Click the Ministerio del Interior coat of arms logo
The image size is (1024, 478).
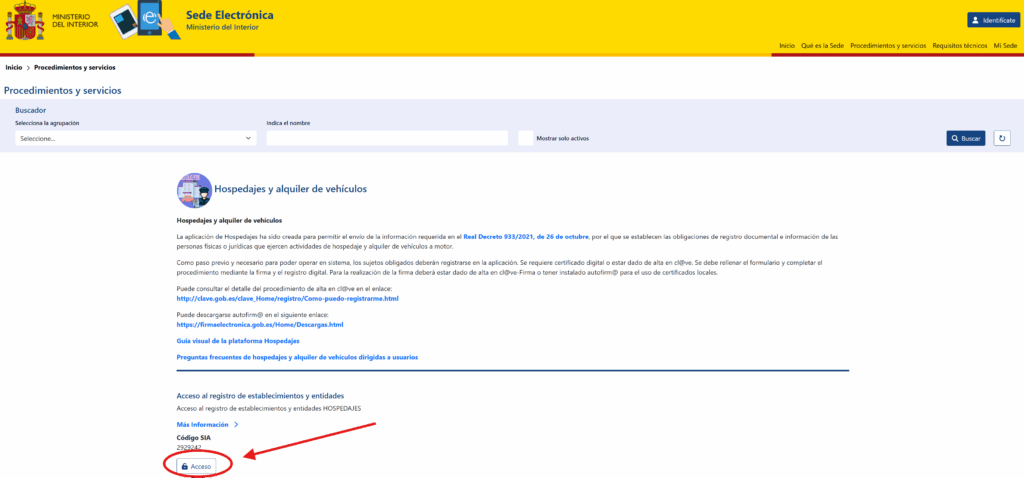tap(24, 20)
